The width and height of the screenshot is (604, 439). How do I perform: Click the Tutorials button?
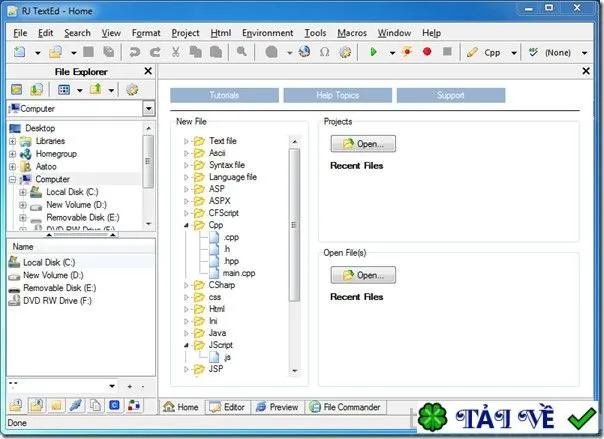click(224, 95)
